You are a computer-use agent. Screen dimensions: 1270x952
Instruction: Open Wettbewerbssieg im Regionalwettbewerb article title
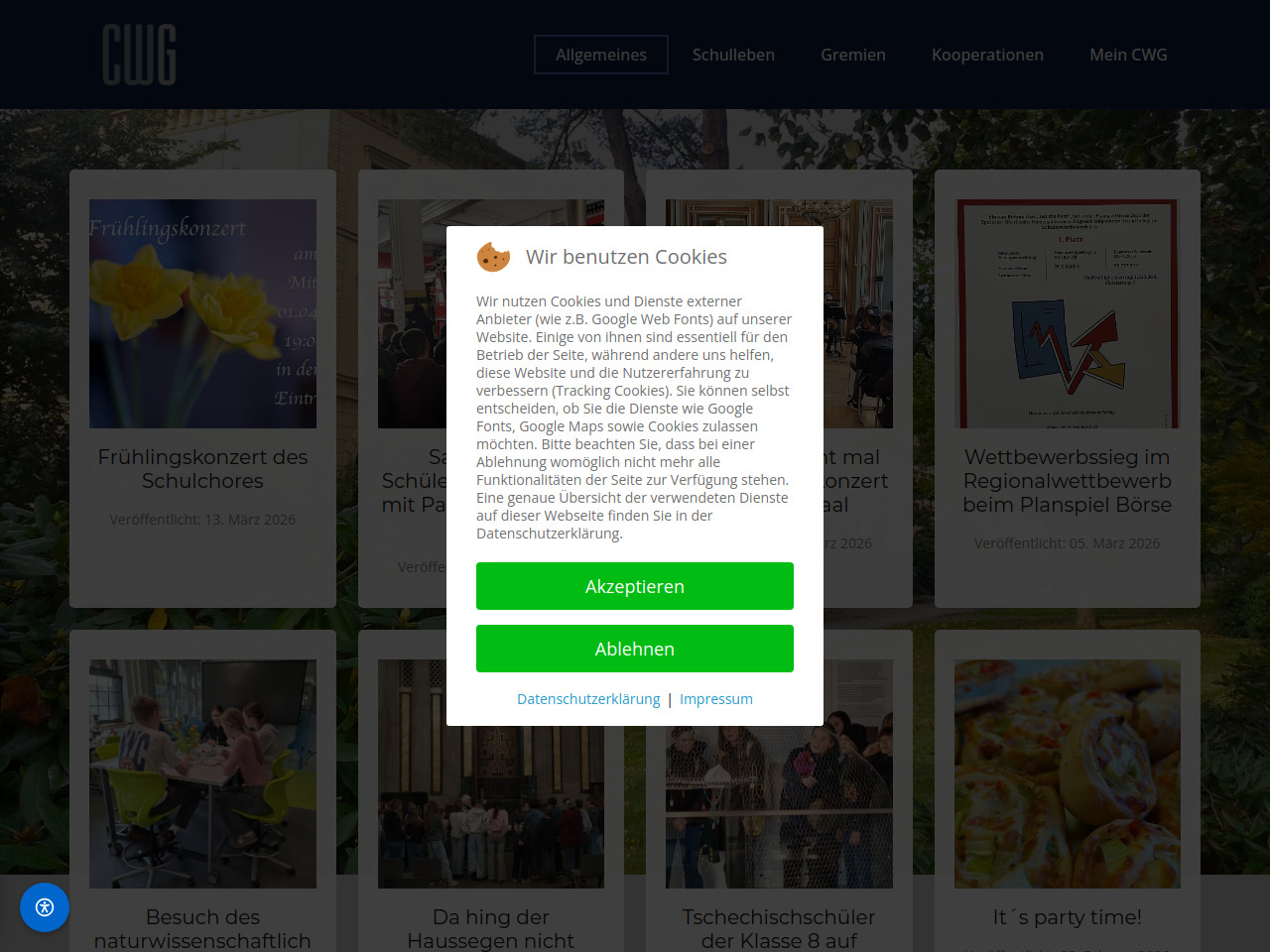coord(1068,481)
